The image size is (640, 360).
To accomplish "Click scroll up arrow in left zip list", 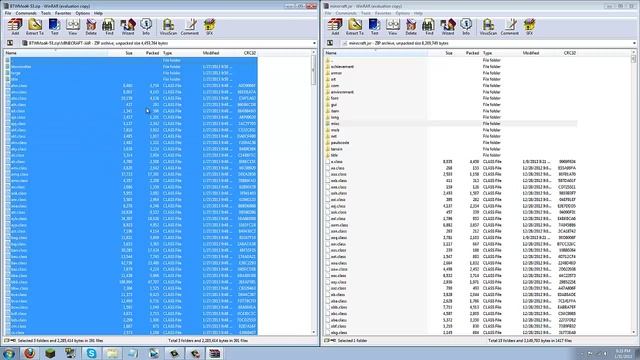I will coord(313,53).
